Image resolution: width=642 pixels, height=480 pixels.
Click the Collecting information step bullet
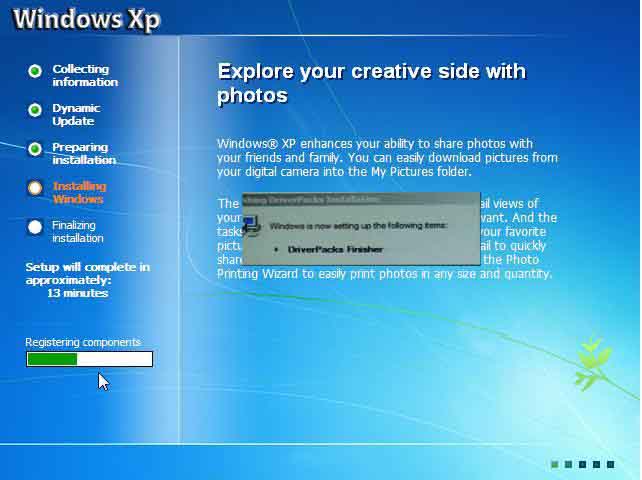click(35, 71)
